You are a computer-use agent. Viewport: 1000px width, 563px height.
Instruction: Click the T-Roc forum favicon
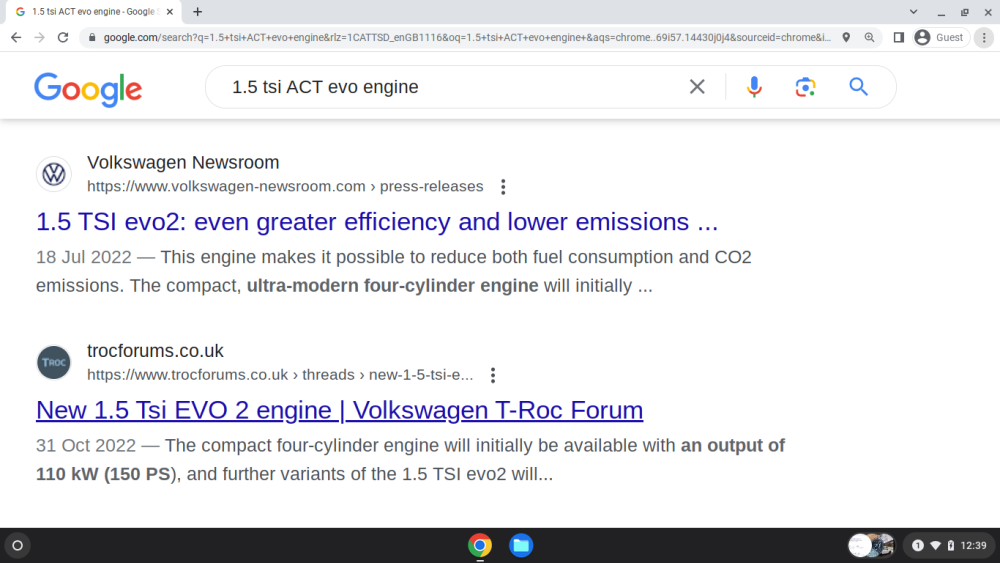[x=54, y=362]
